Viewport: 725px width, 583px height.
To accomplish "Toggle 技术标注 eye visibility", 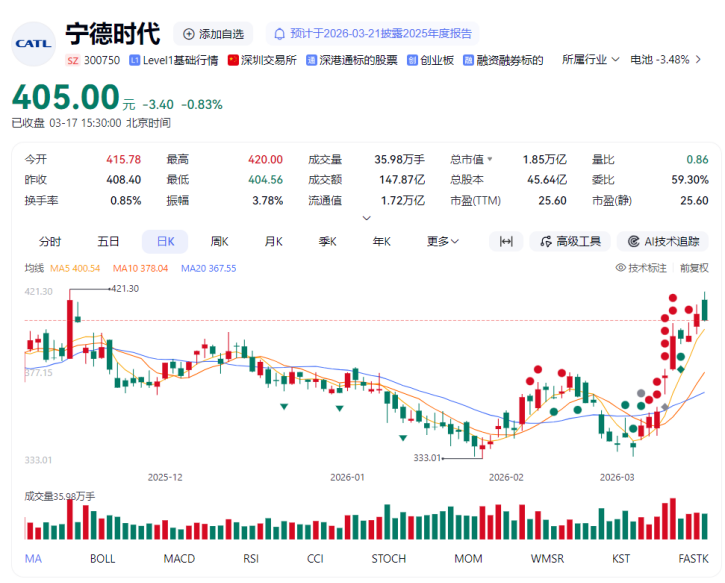I will 641,268.
